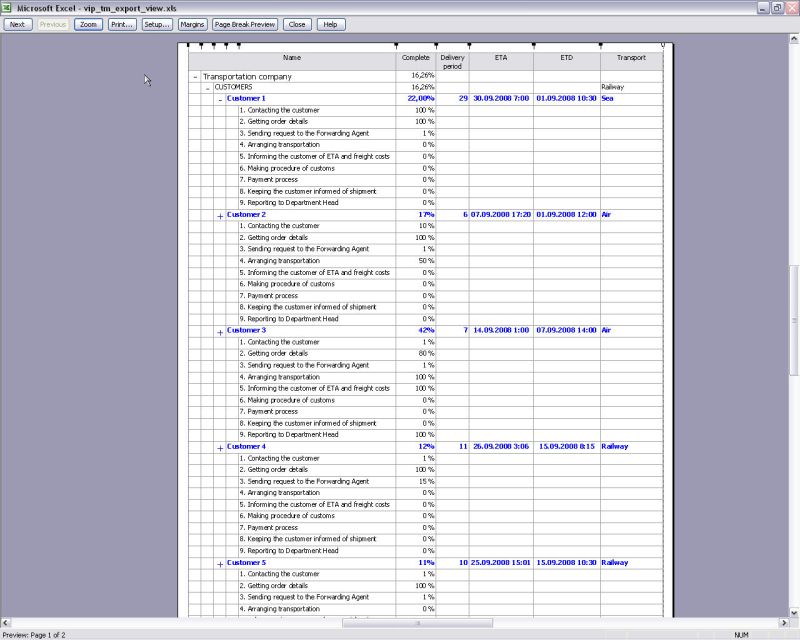Click 'Railway' in the Customer 4 row
Image resolution: width=800 pixels, height=640 pixels.
(615, 446)
